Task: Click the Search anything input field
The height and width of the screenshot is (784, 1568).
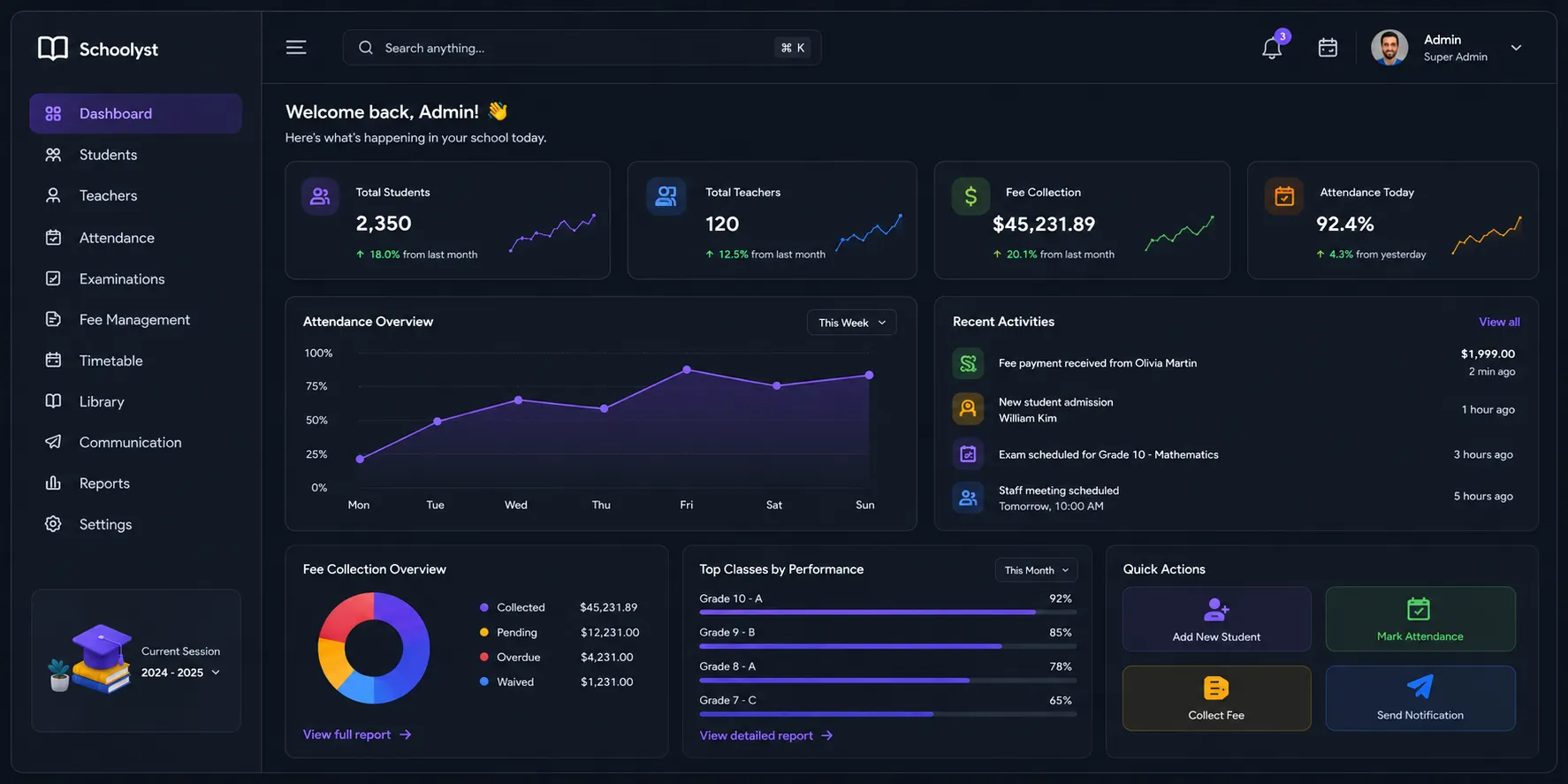Action: click(582, 48)
